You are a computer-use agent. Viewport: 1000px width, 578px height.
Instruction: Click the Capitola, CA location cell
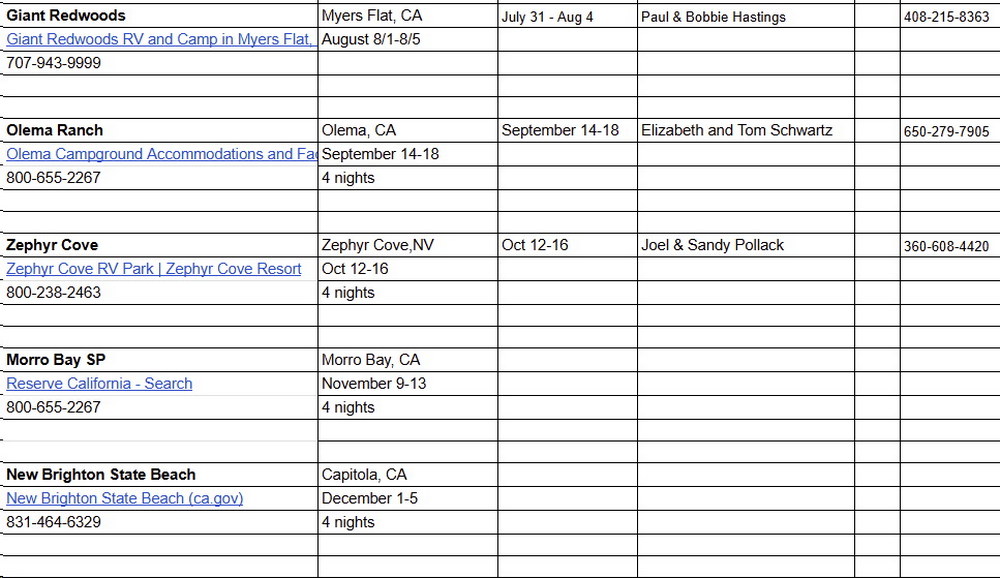coord(364,475)
